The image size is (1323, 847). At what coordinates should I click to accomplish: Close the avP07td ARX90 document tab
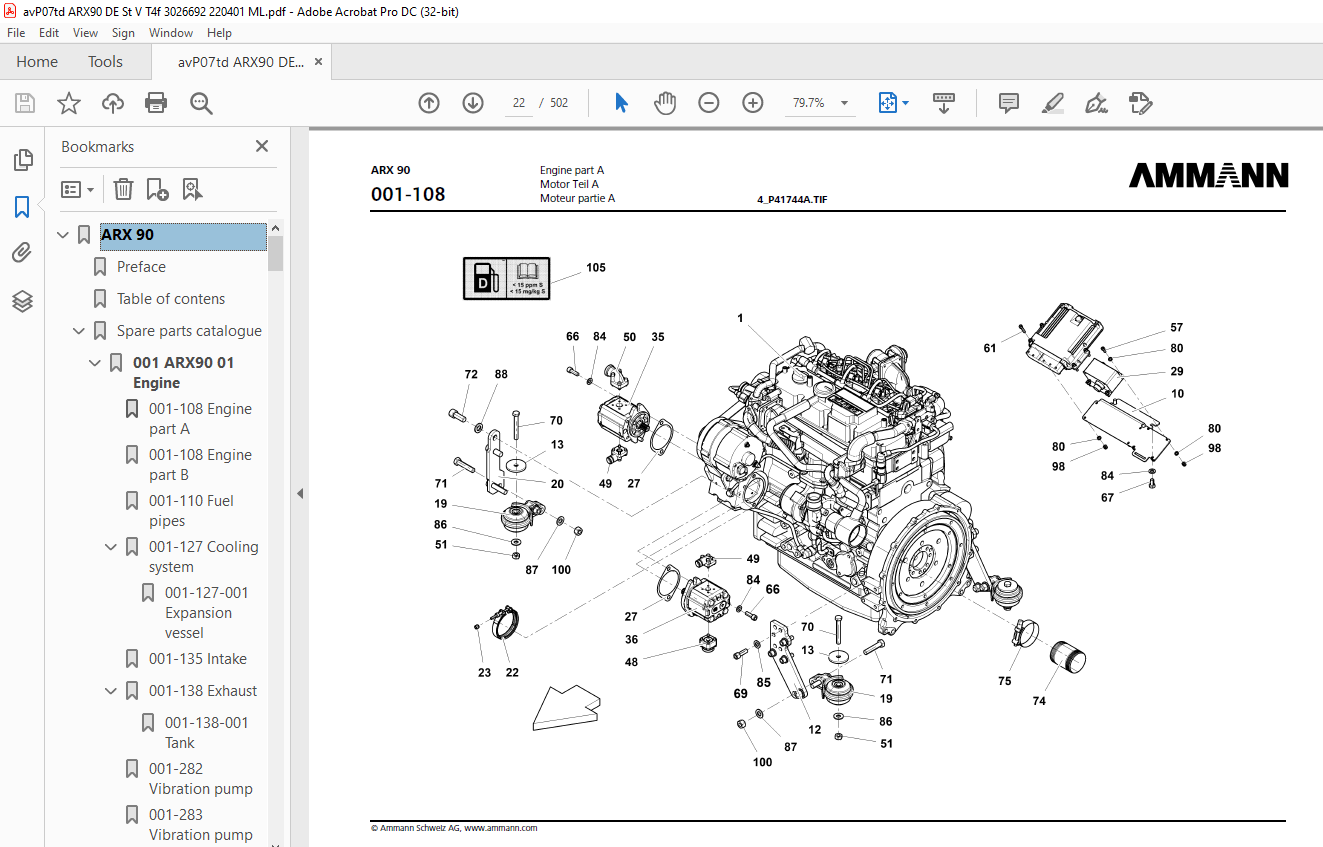[318, 62]
